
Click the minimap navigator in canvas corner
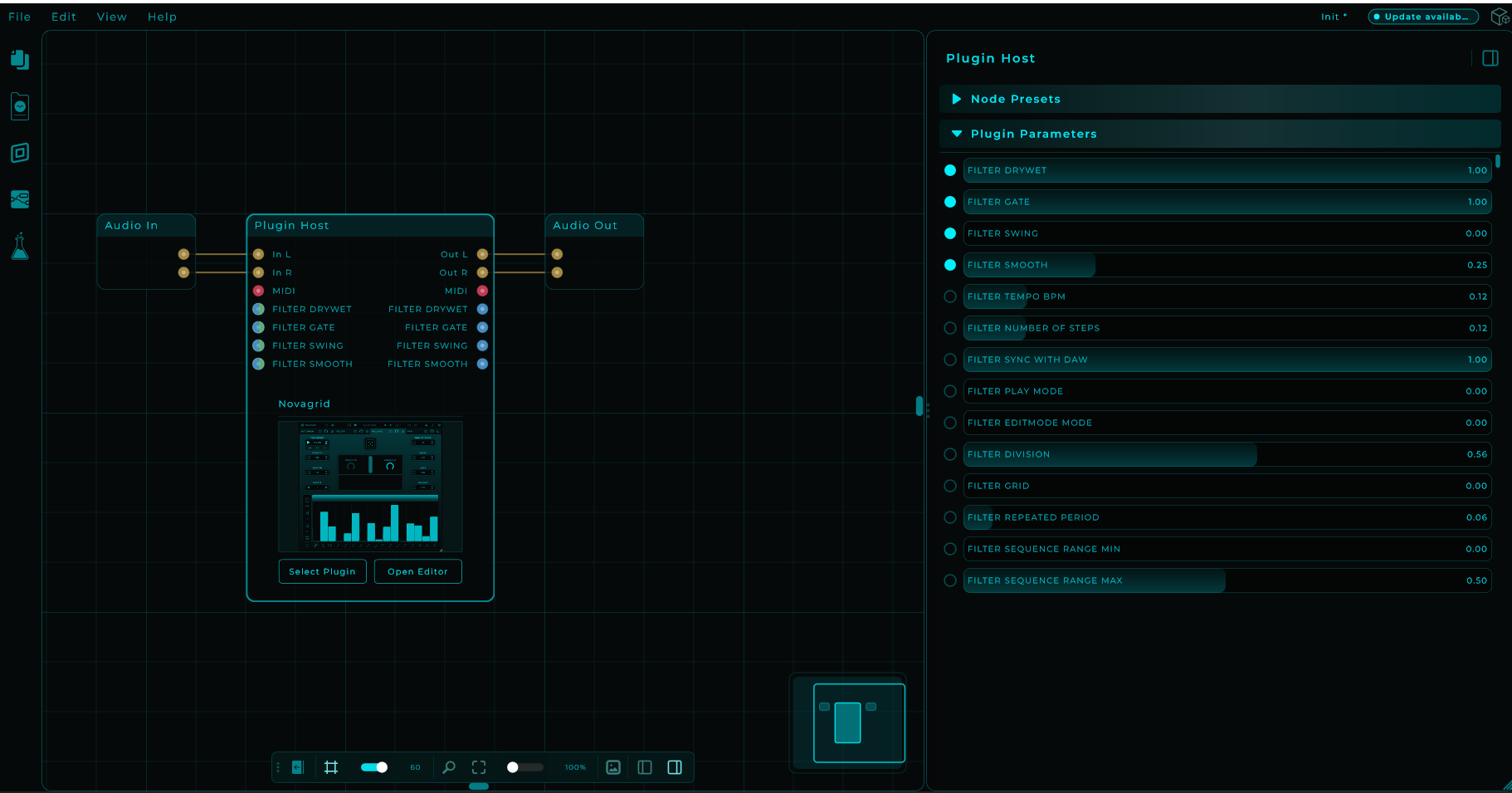pos(848,722)
